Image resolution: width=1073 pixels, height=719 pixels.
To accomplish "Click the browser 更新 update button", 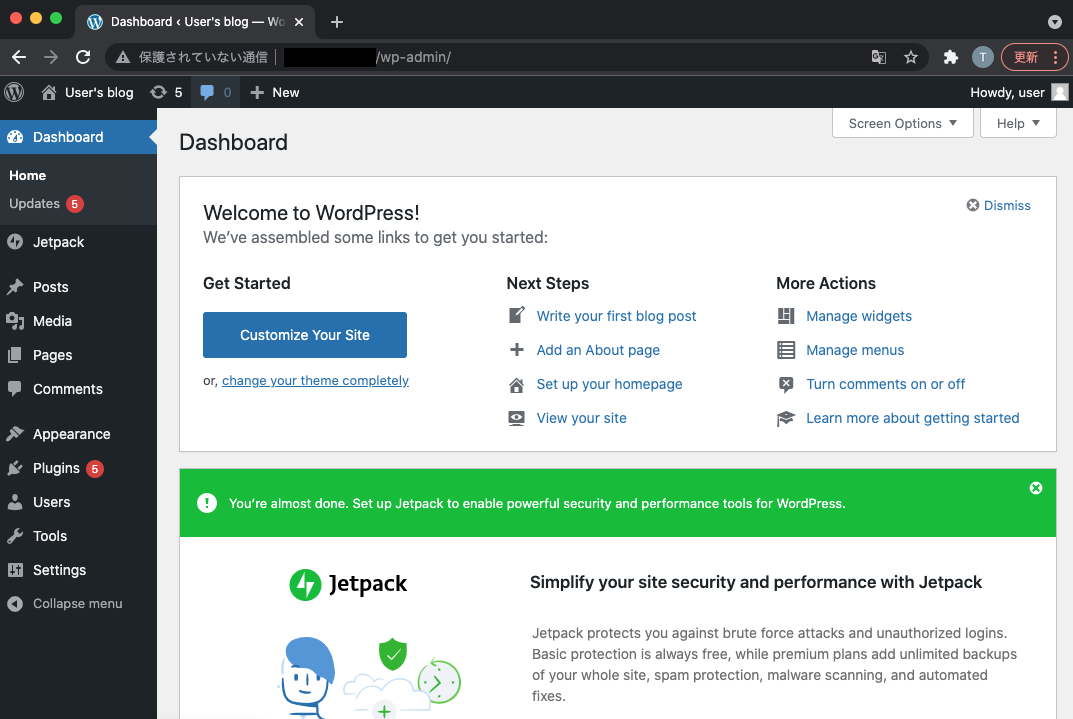I will point(1033,57).
